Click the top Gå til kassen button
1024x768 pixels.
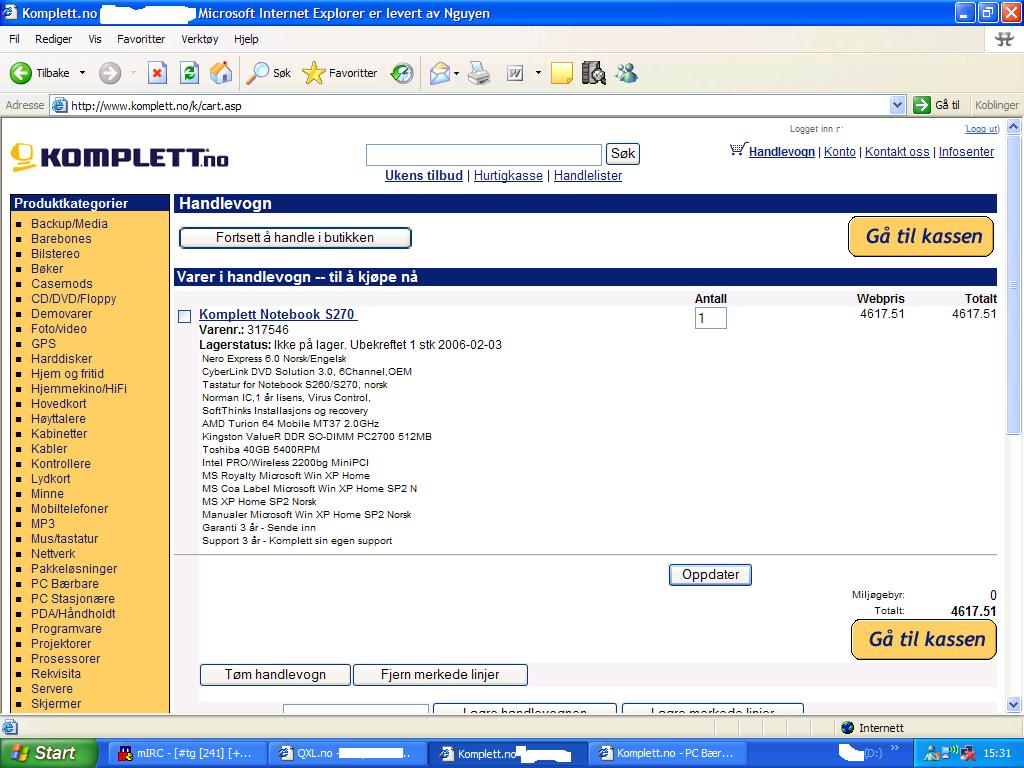click(x=921, y=236)
